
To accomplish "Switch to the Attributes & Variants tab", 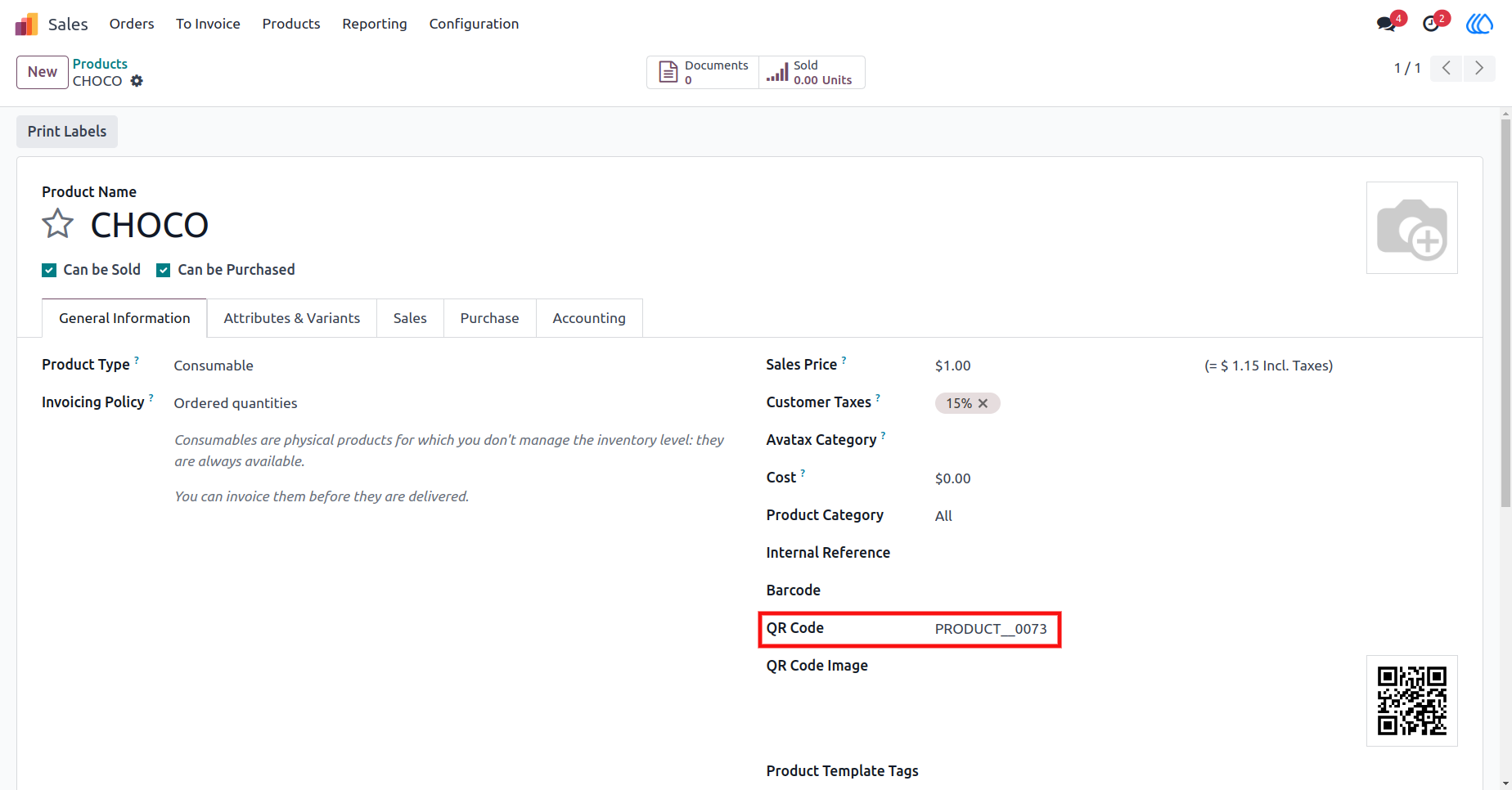I will tap(292, 318).
